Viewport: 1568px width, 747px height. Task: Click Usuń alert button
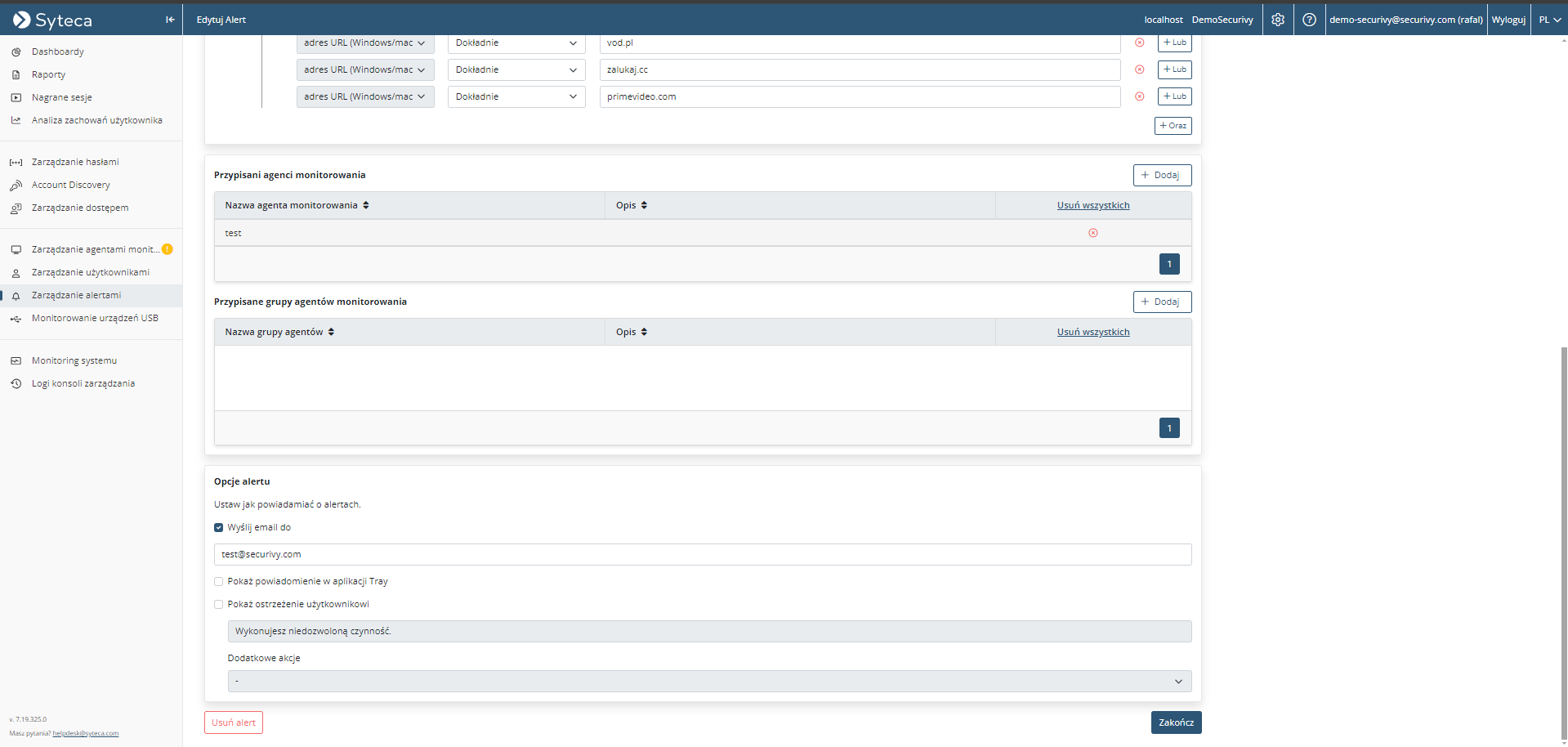click(234, 722)
